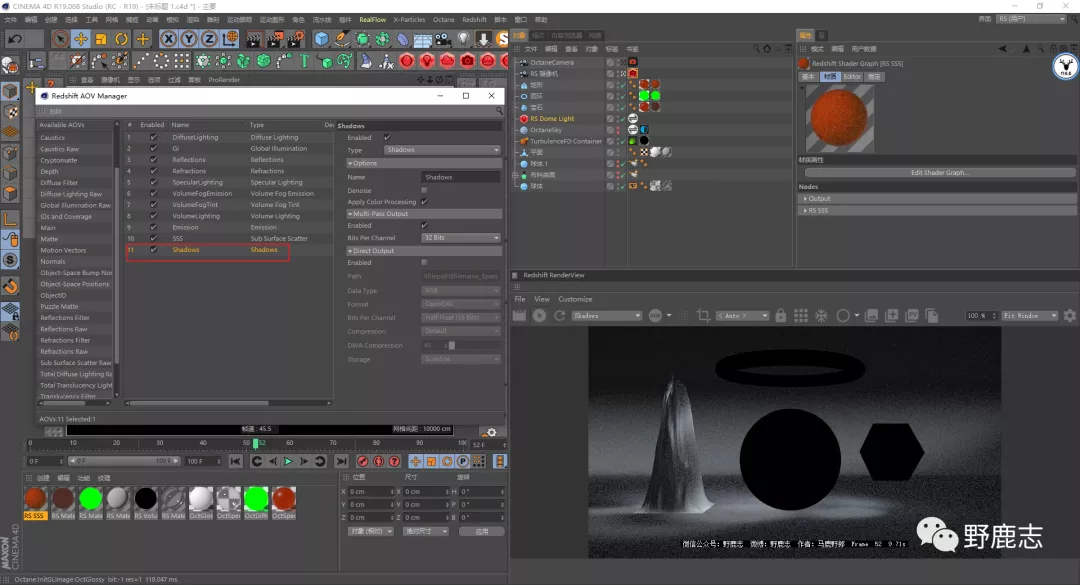
Task: Select the green RS Material swatch in material manager
Action: (91, 498)
